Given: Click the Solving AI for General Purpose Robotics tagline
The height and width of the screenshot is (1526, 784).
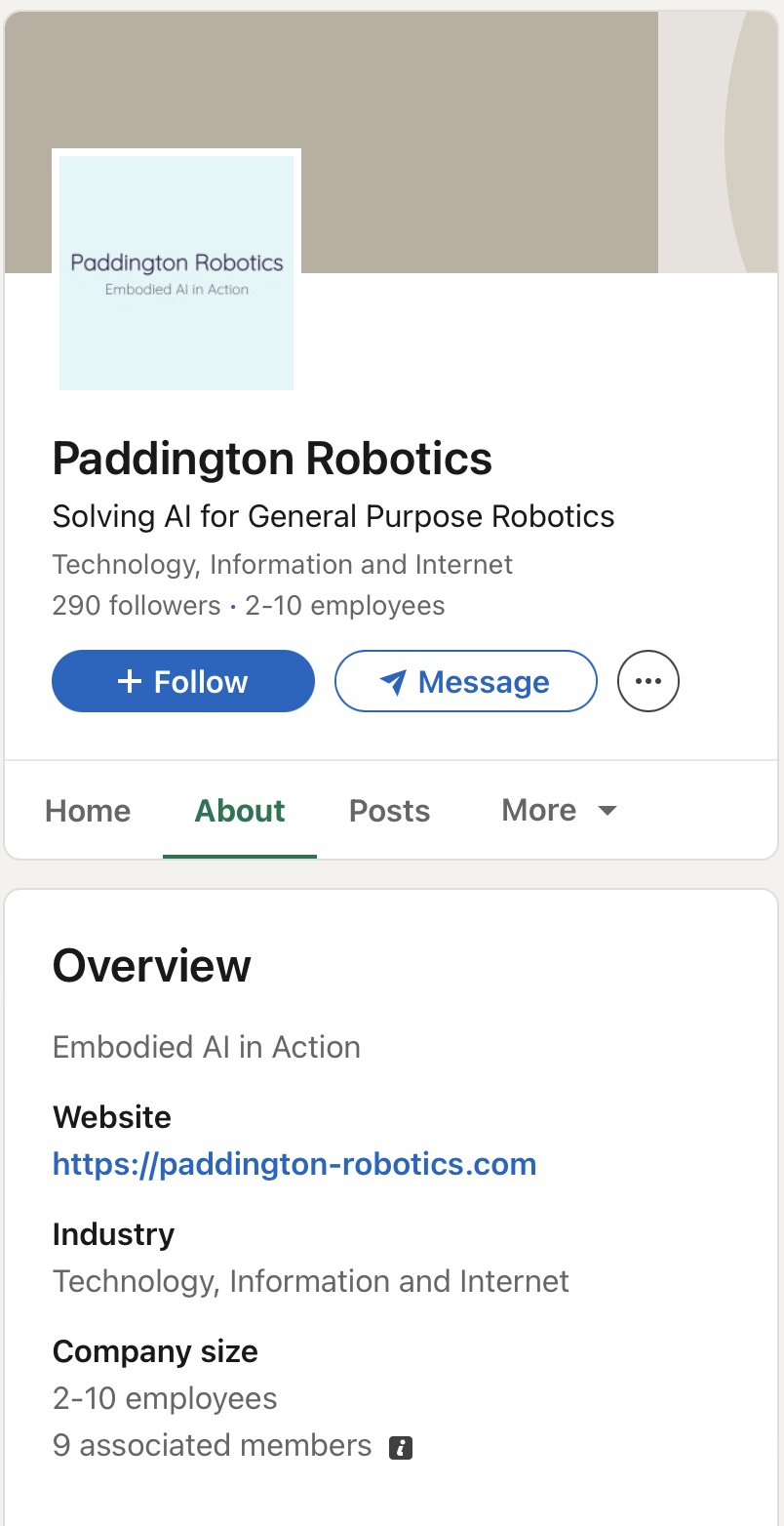Looking at the screenshot, I should pos(333,516).
